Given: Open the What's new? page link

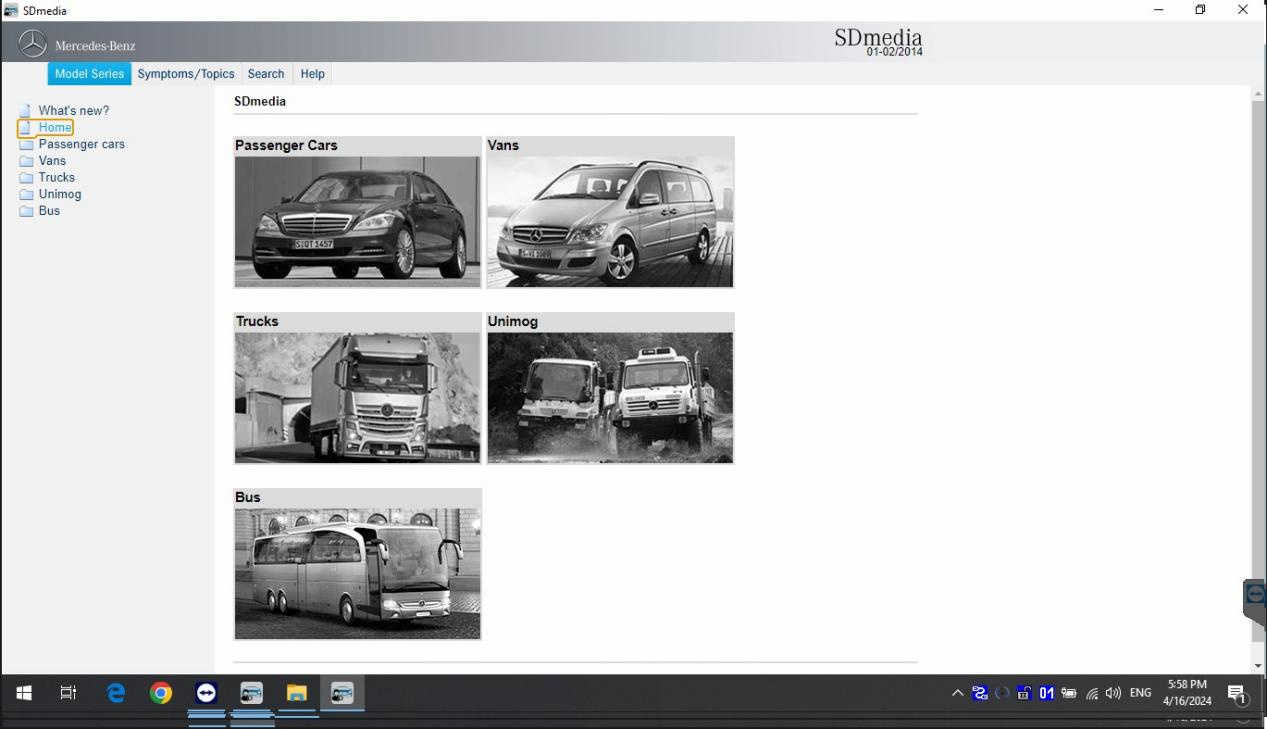Looking at the screenshot, I should coord(73,111).
